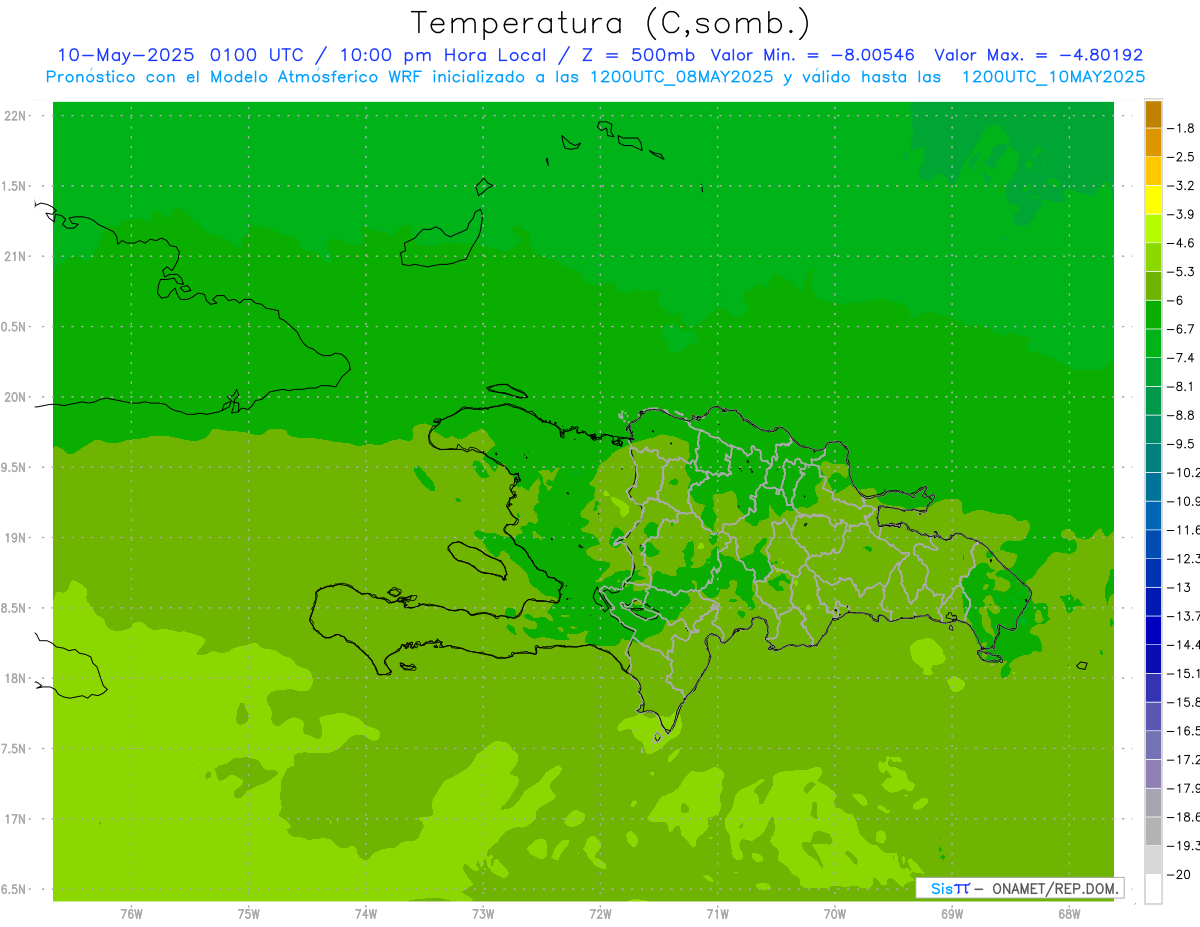1200x927 pixels.
Task: Select 'Pronóstico con el Modelo Atmosferico WRF' text
Action: 236,77
